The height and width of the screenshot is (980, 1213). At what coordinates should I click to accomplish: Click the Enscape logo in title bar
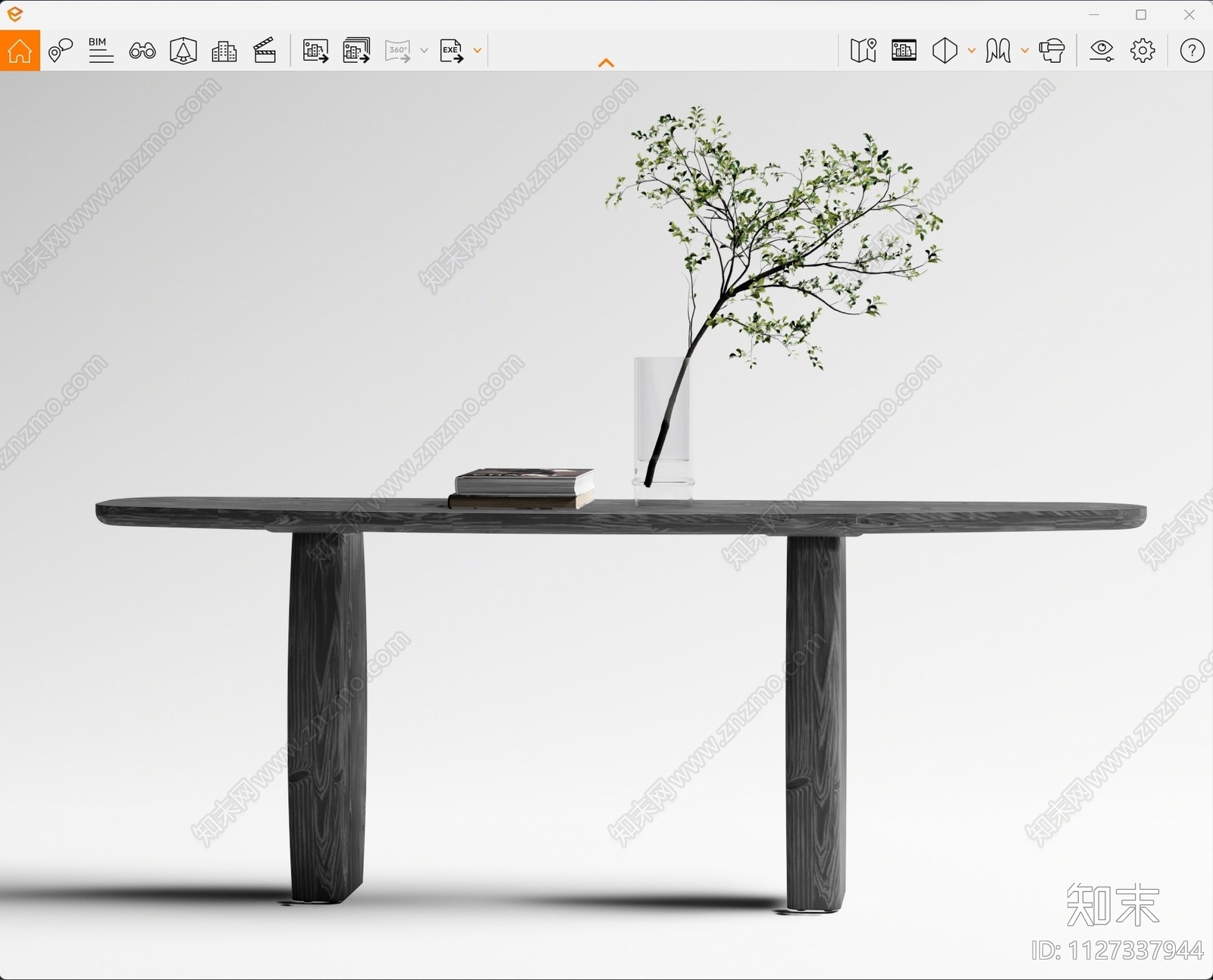(14, 14)
